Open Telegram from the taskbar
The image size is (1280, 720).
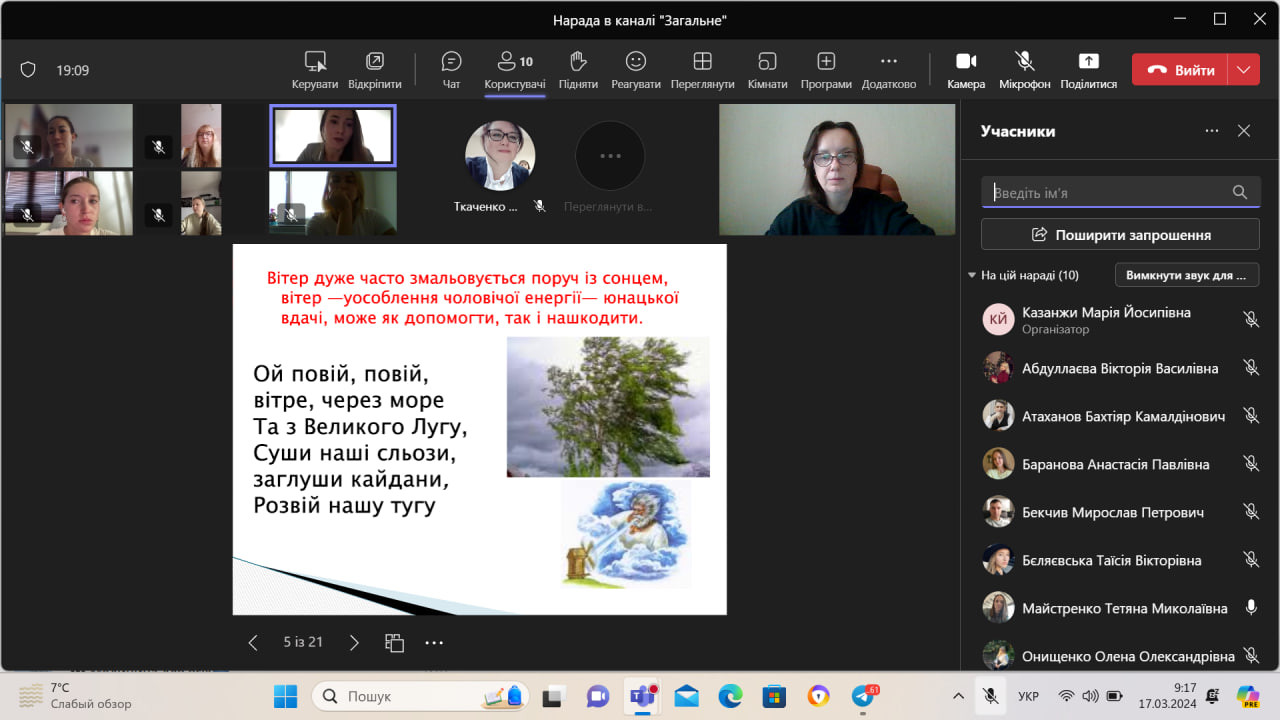pyautogui.click(x=864, y=696)
